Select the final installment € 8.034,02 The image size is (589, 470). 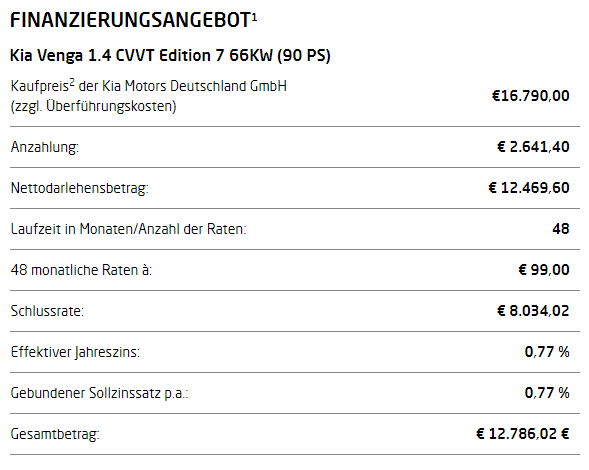click(533, 311)
